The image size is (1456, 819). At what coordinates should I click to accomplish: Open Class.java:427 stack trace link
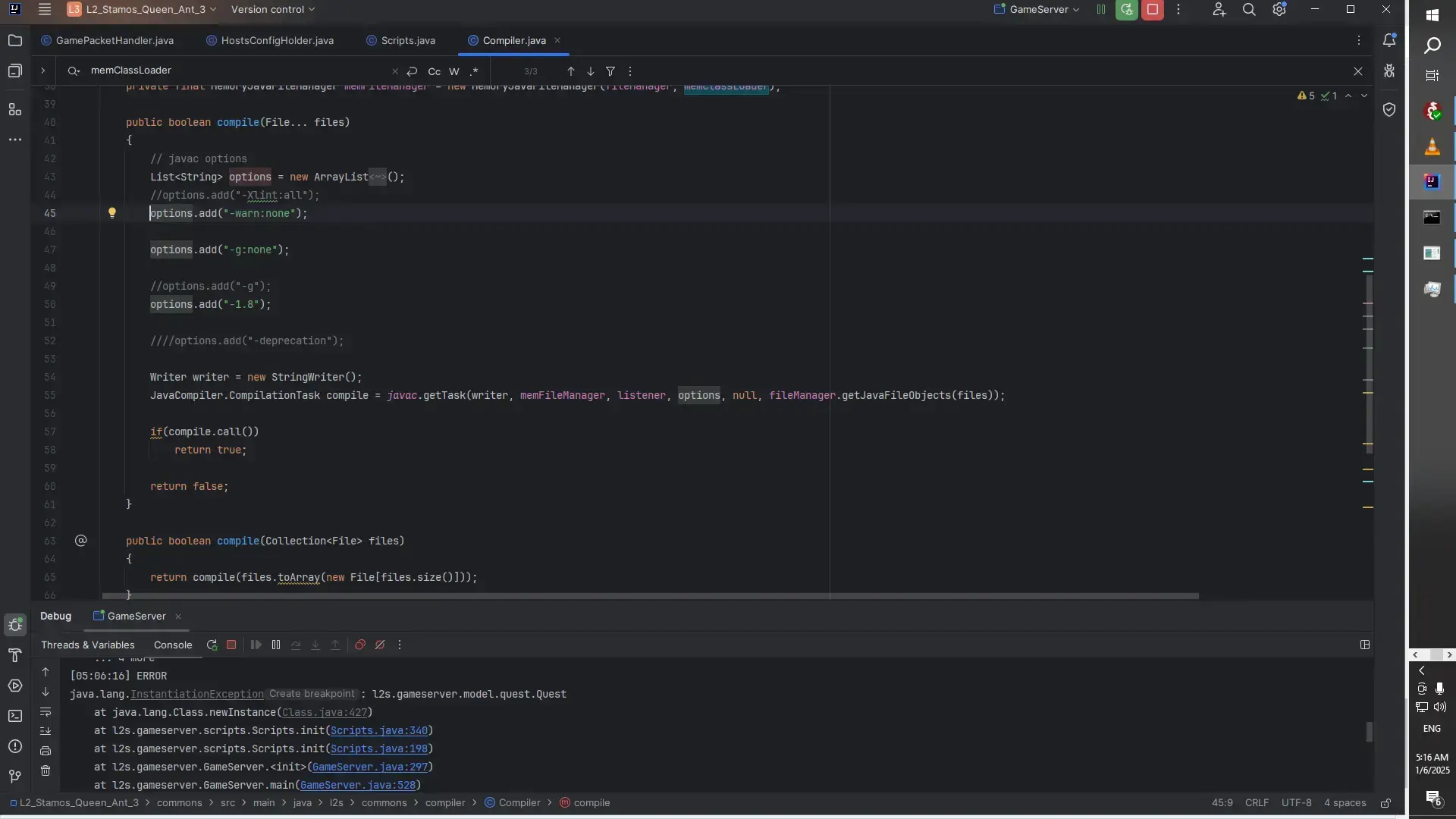pyautogui.click(x=325, y=713)
